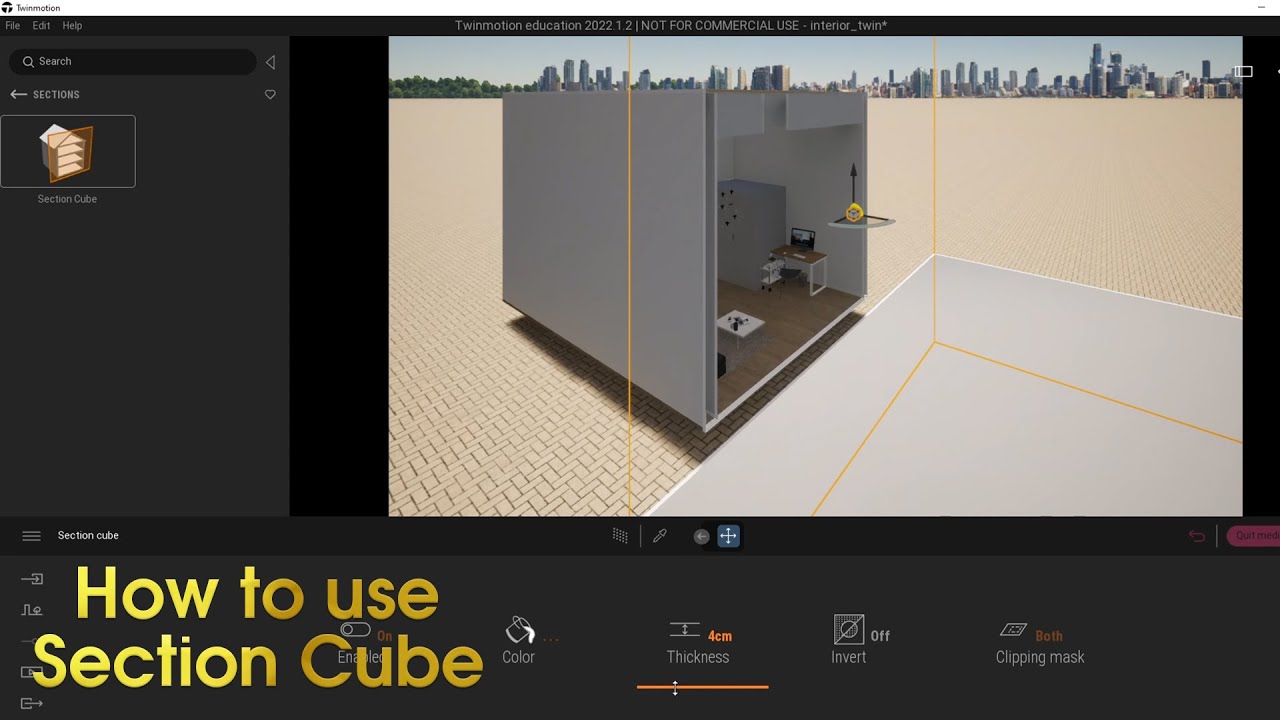Select the Thickness setting label
The height and width of the screenshot is (720, 1280).
pyautogui.click(x=698, y=657)
